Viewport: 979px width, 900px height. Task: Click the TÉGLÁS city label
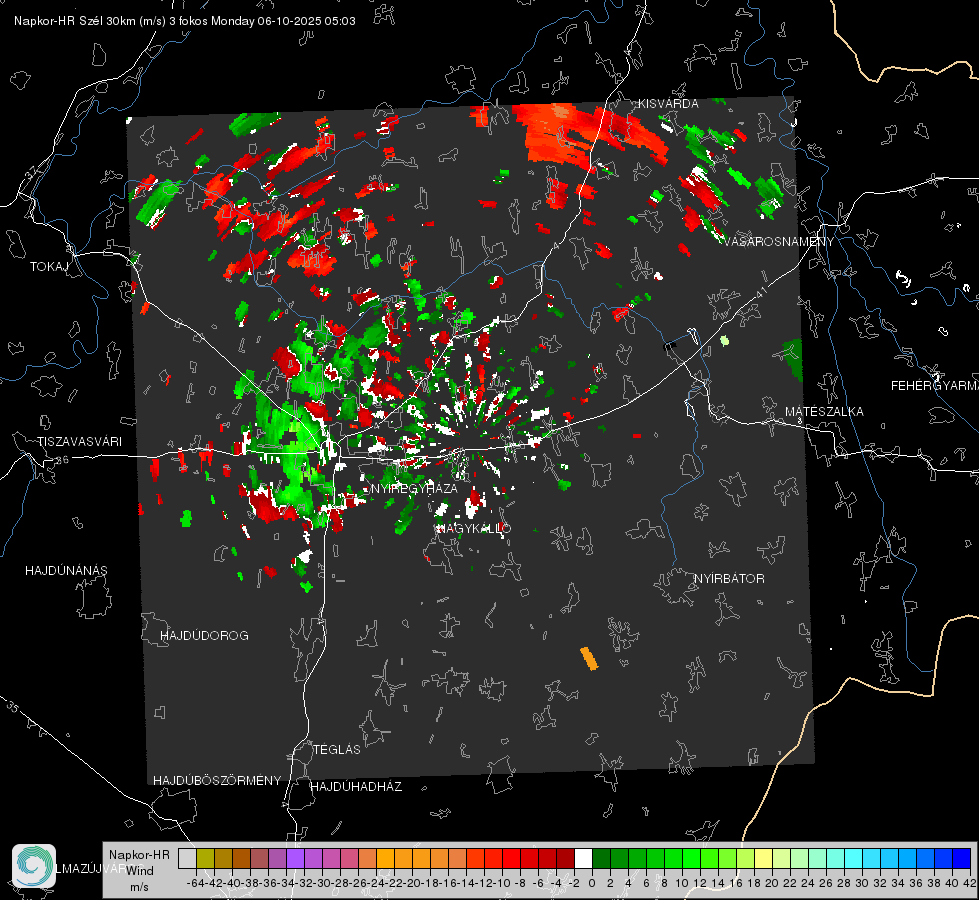[x=337, y=750]
